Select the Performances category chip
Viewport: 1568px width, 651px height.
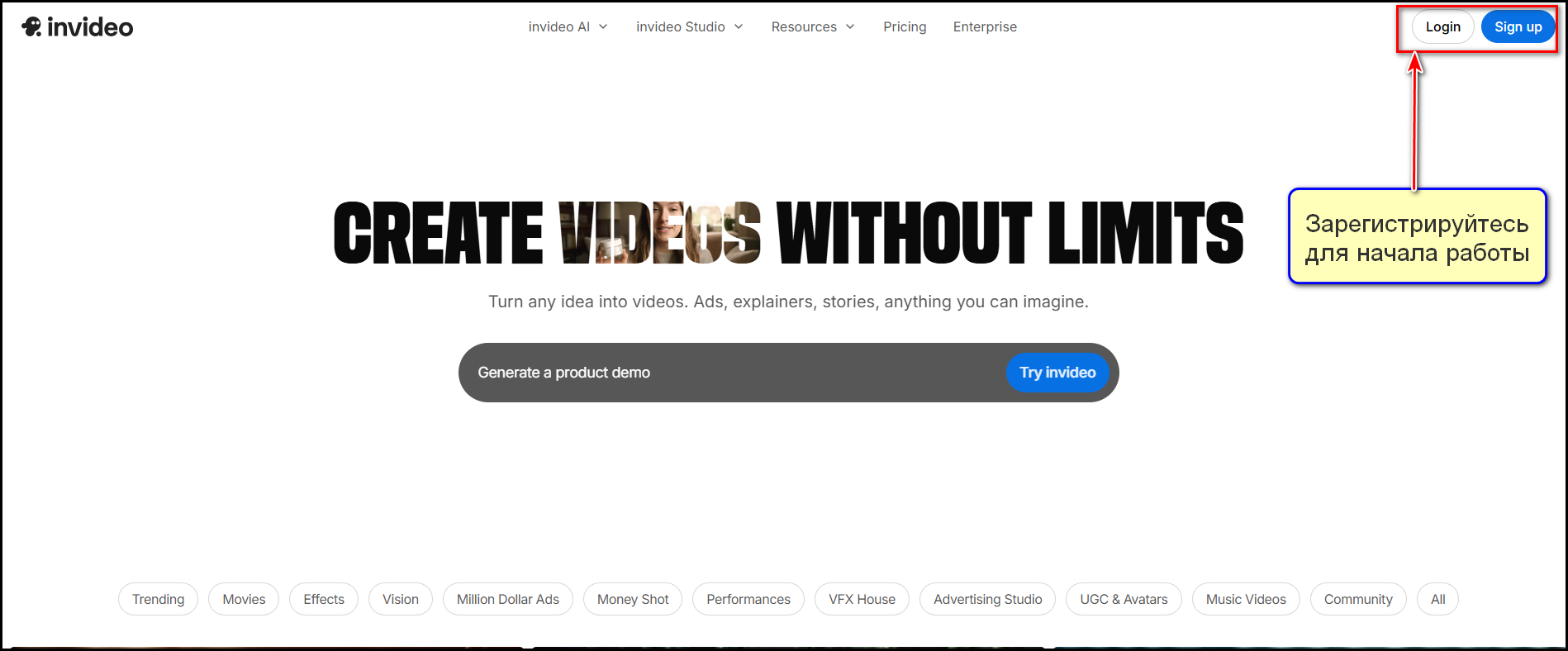click(748, 599)
